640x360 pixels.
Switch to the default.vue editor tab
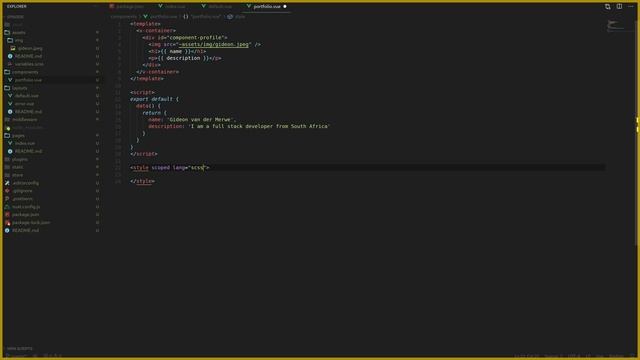coord(217,7)
